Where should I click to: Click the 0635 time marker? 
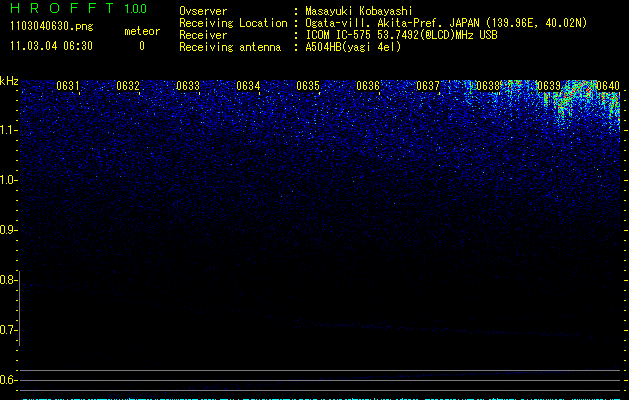point(308,86)
